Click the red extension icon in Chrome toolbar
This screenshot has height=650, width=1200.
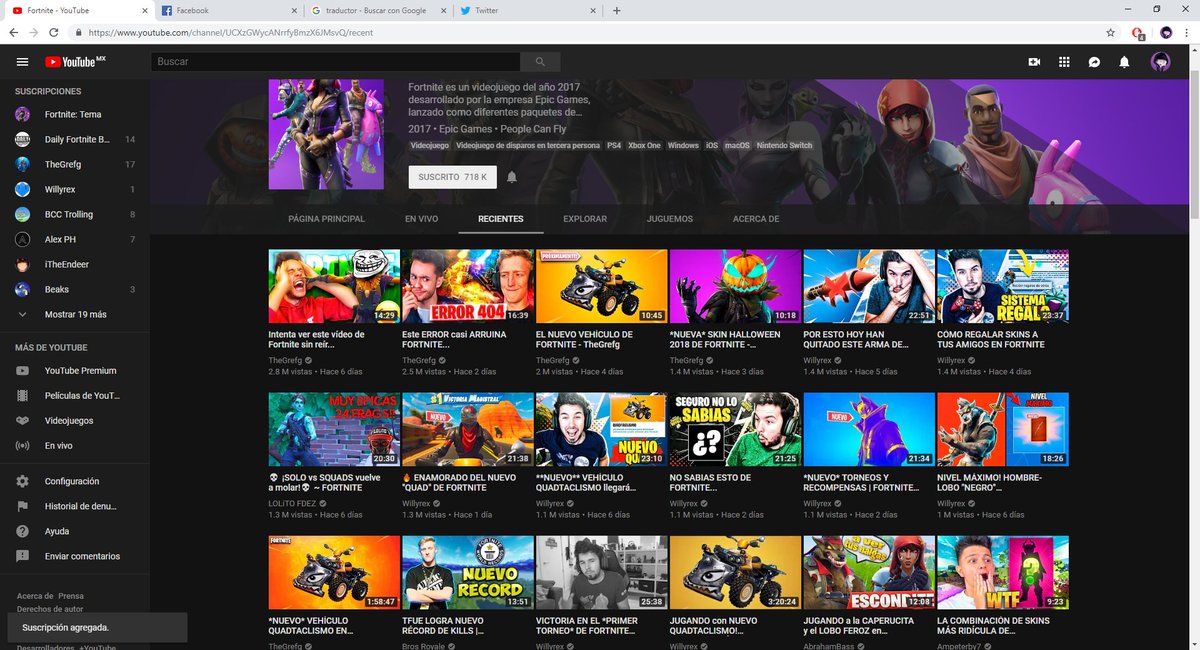(1138, 32)
